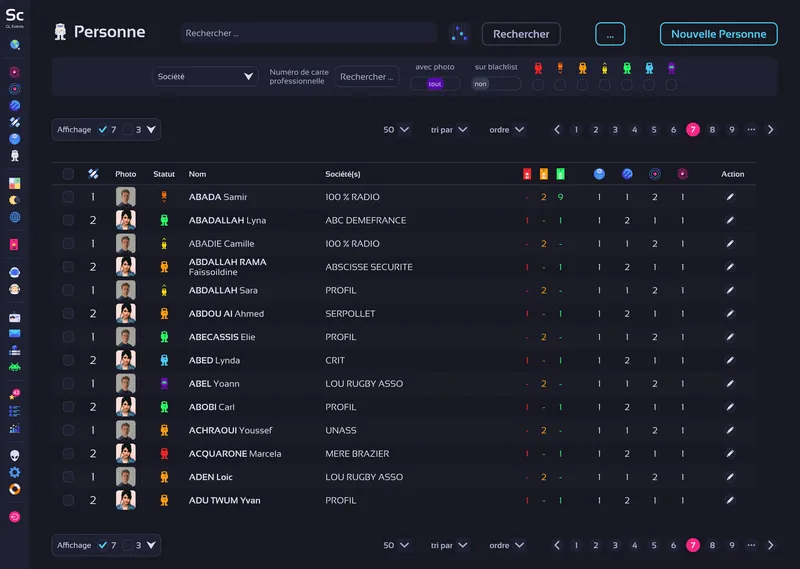Viewport: 800px width, 569px height.
Task: Click the Nouvelle Personne button
Action: pyautogui.click(x=718, y=34)
